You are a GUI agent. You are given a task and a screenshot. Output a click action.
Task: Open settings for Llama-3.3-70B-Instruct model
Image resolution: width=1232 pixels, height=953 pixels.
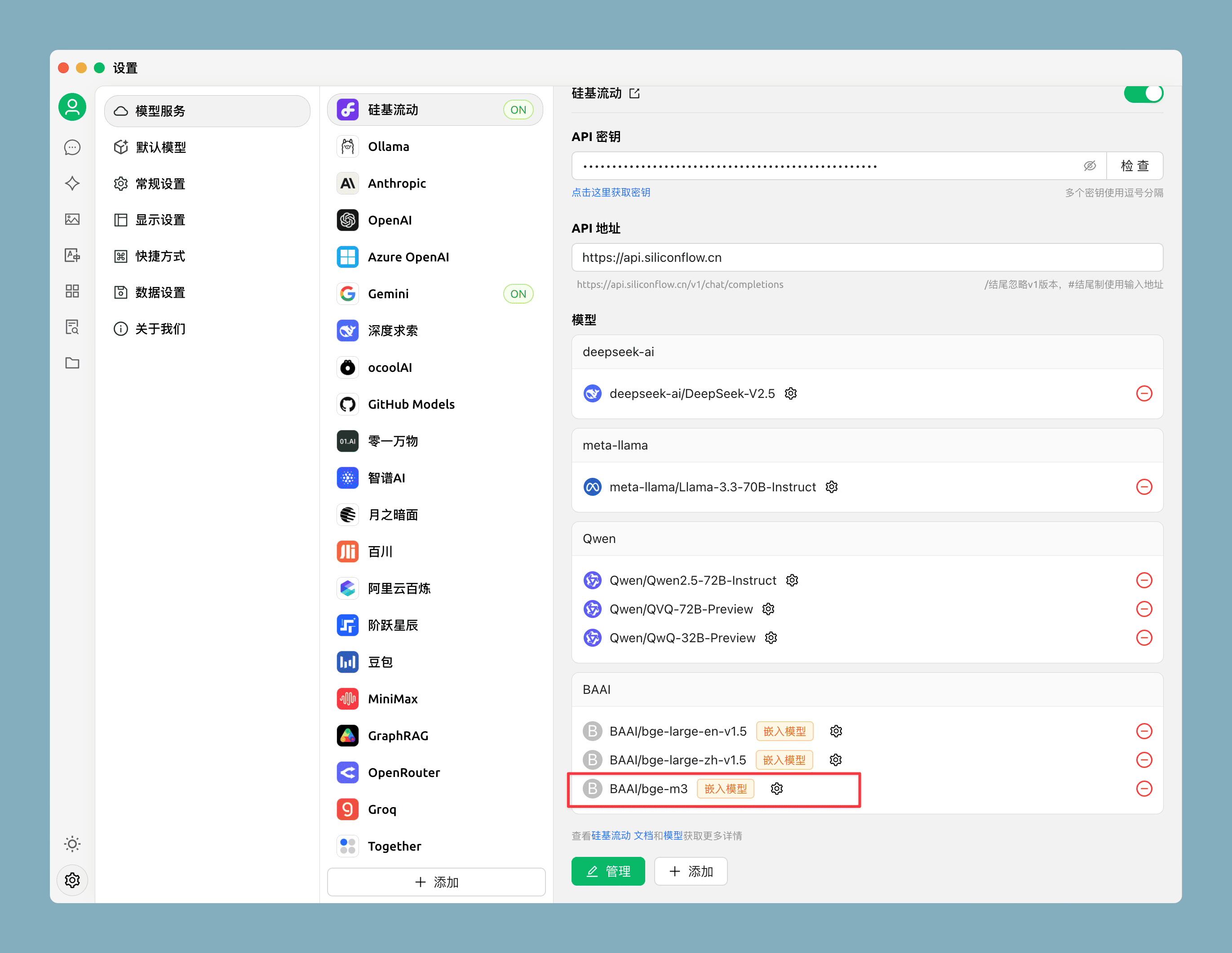click(x=832, y=487)
